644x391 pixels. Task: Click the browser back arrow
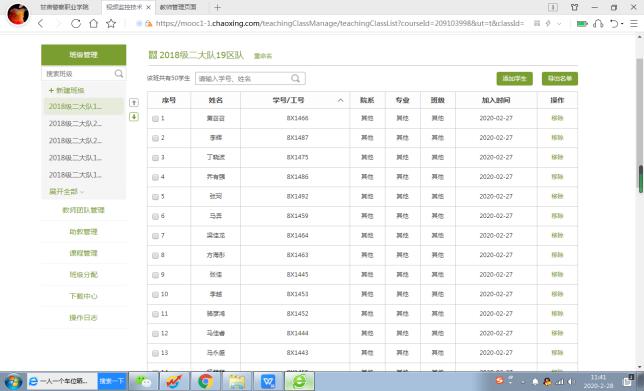tap(41, 23)
